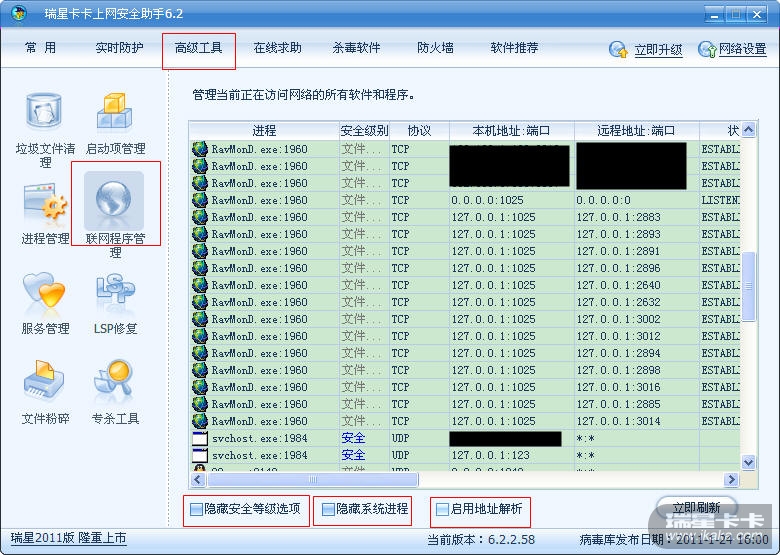
Task: Sort by the 本机地址:端口 column header
Action: coord(512,131)
